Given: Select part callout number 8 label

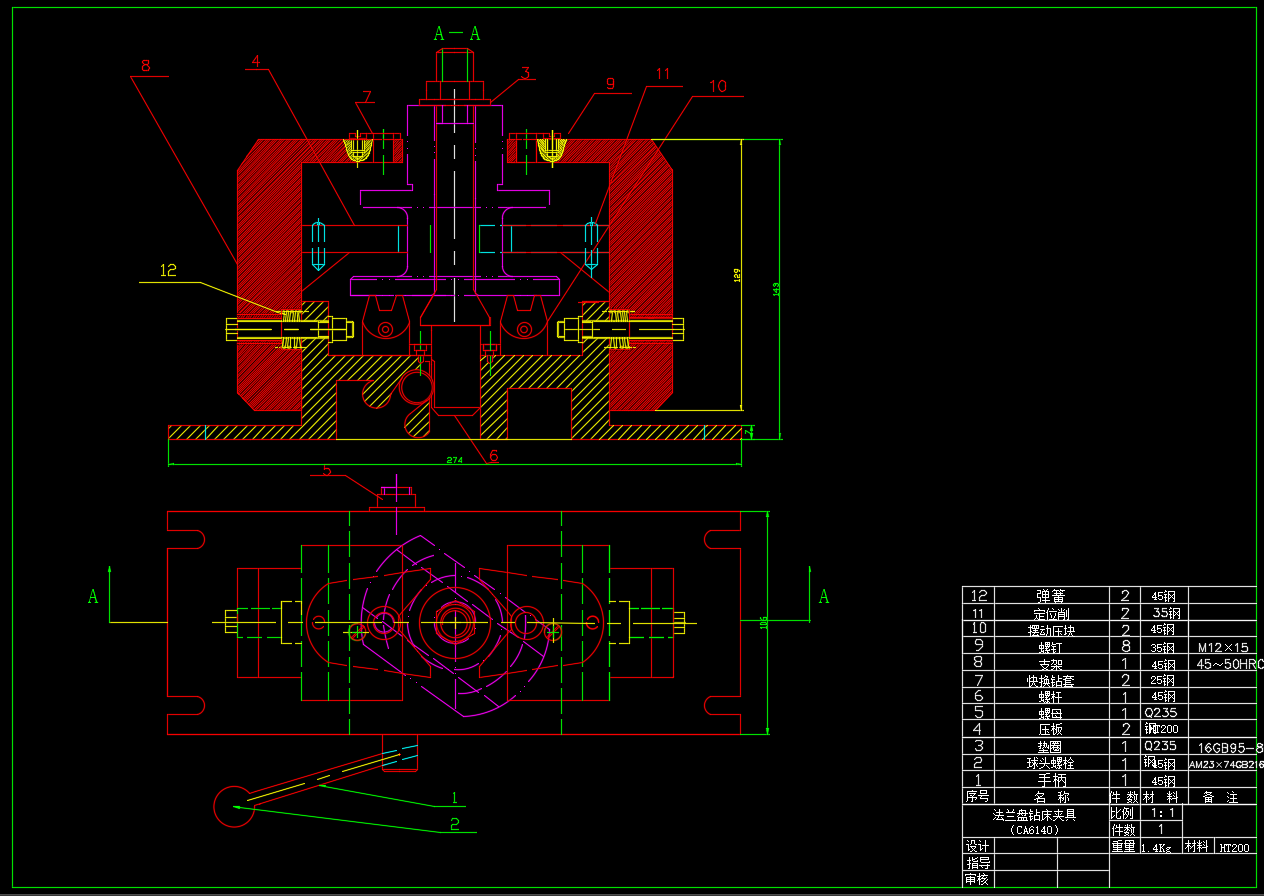Looking at the screenshot, I should [146, 66].
